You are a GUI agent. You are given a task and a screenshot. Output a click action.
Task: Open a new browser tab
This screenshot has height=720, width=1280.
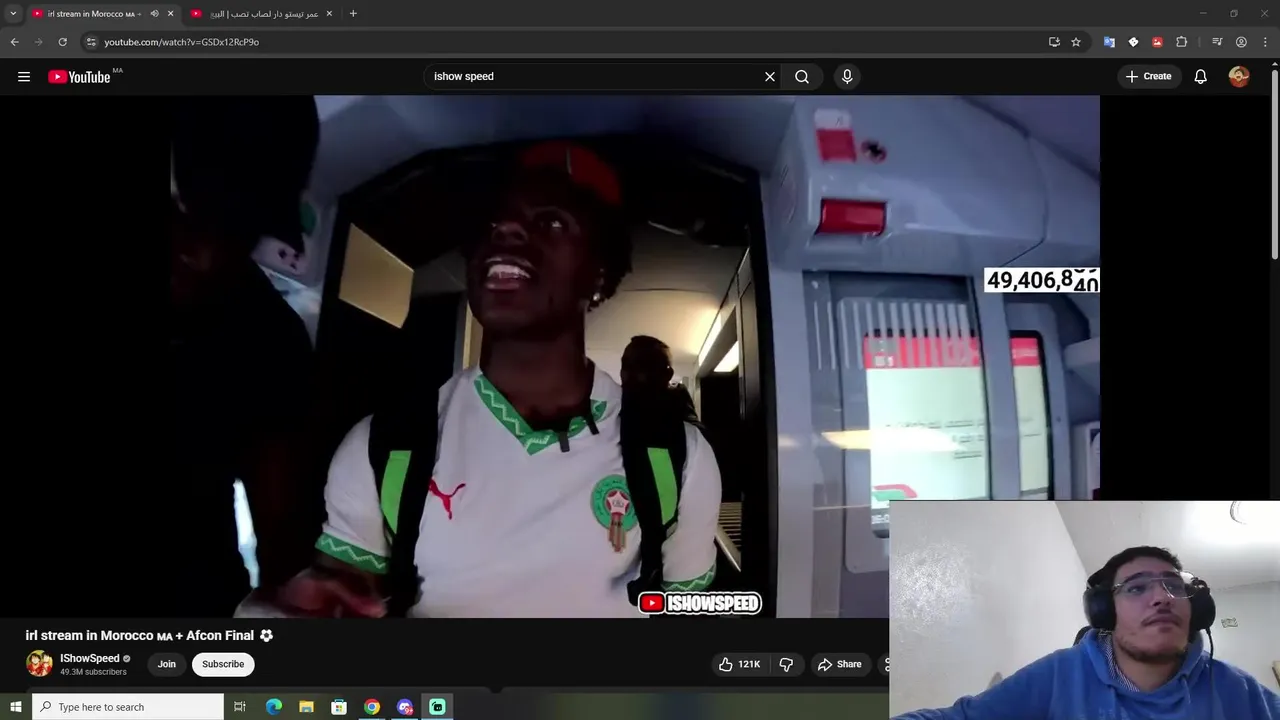coord(353,14)
